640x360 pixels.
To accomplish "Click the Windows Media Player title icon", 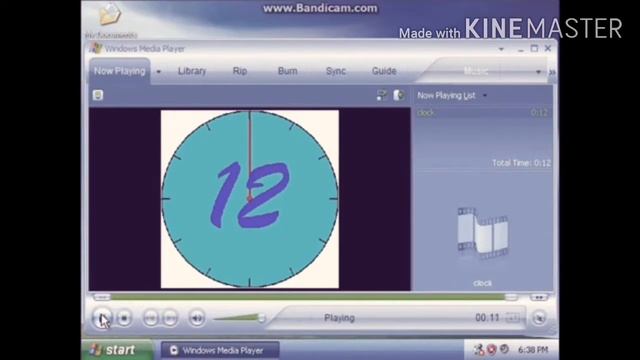I will coord(96,48).
